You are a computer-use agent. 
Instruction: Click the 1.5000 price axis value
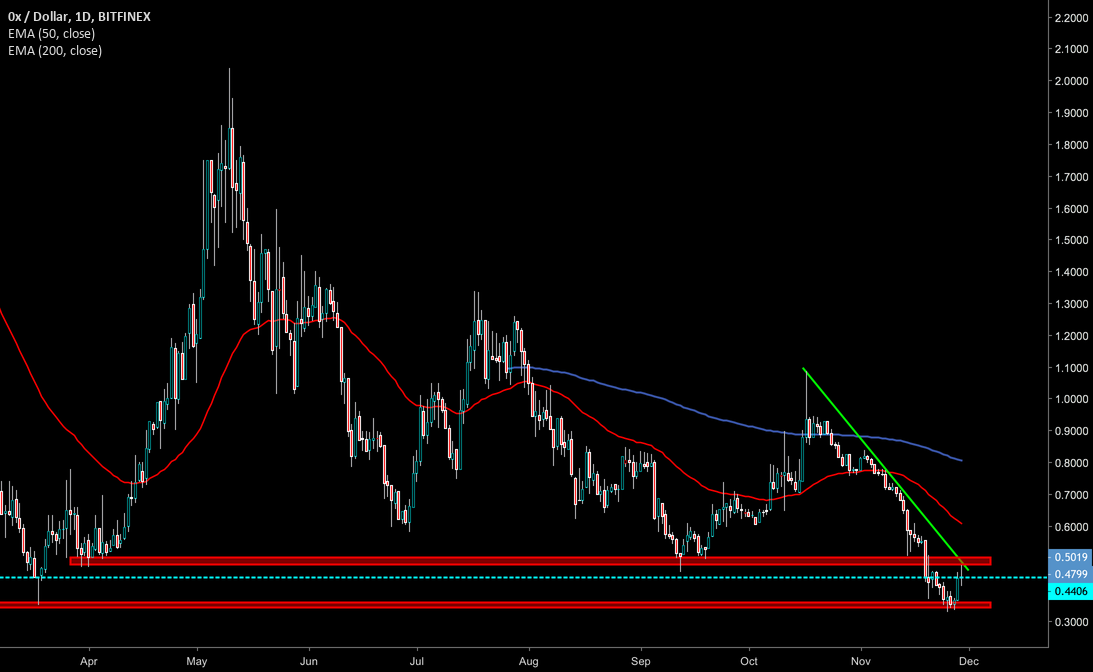(1071, 240)
